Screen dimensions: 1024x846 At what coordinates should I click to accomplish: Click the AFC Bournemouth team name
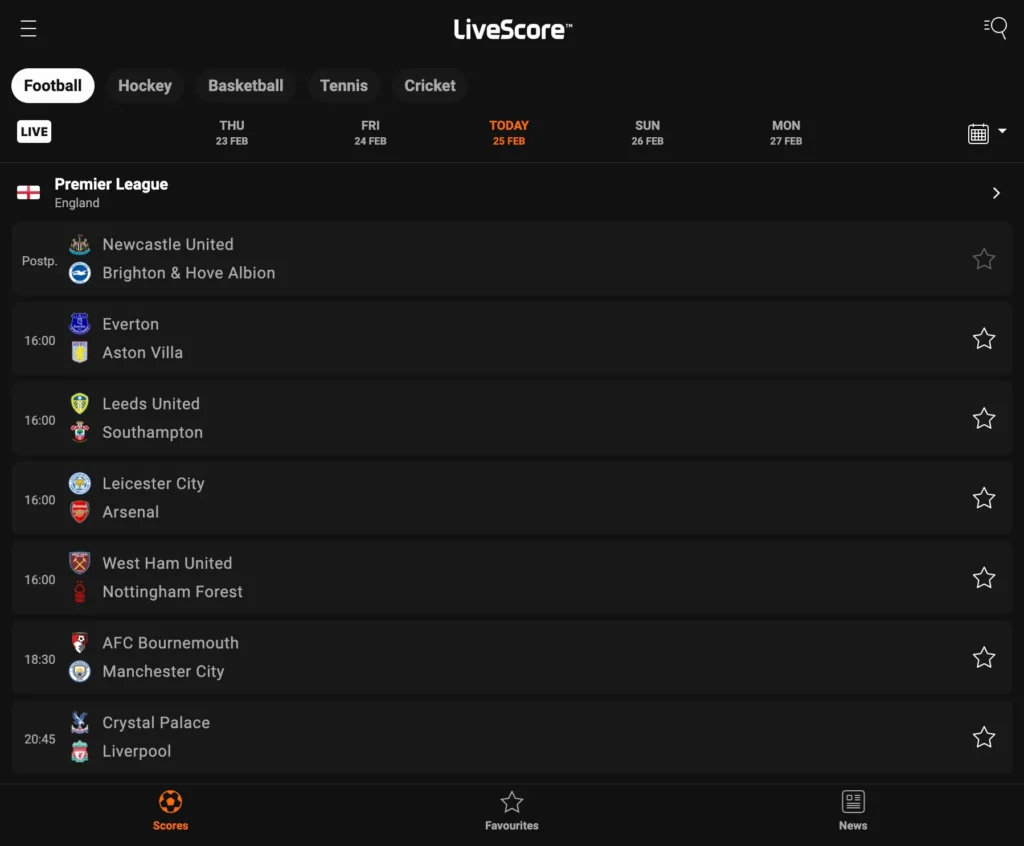coord(170,643)
